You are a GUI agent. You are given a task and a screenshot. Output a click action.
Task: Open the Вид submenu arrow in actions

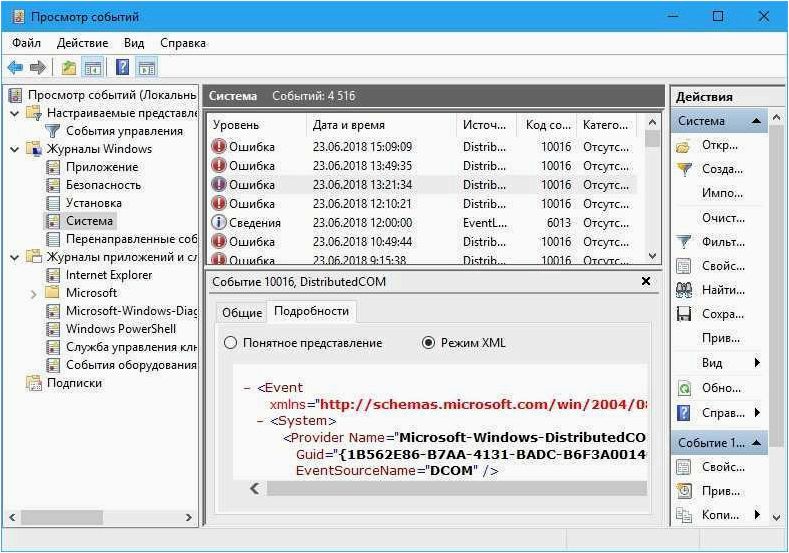[757, 363]
